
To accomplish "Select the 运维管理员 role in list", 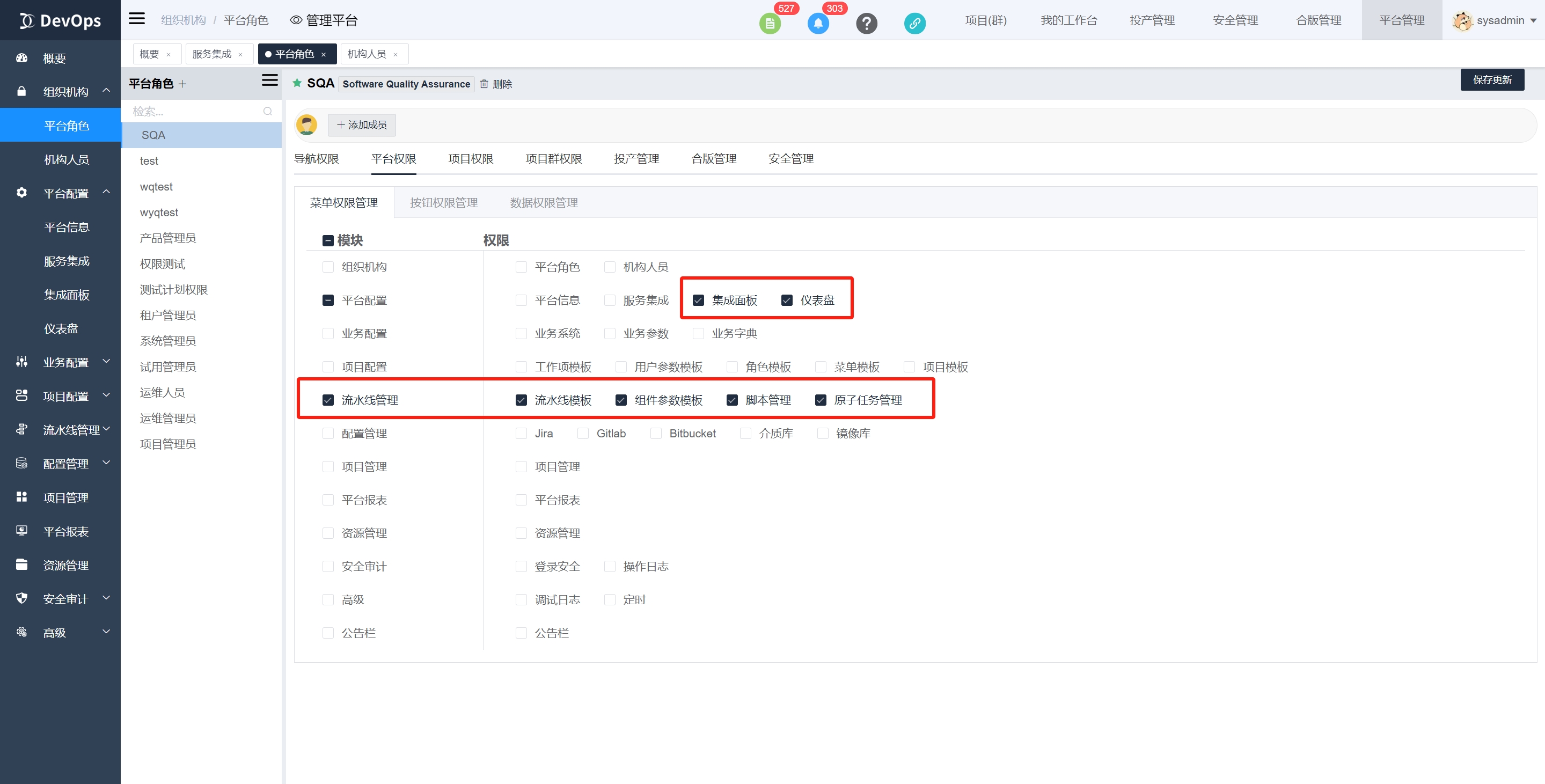I will click(168, 418).
